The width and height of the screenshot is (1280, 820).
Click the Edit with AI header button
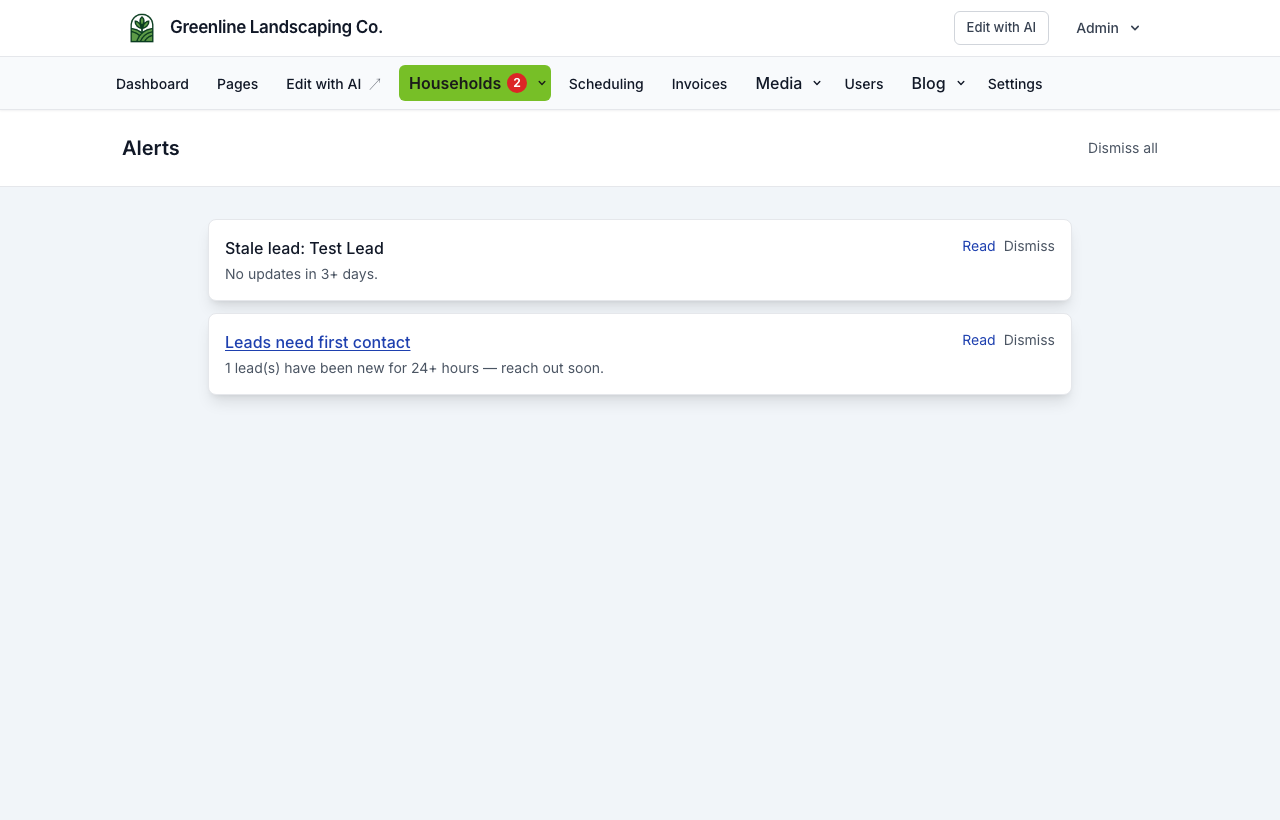1001,28
